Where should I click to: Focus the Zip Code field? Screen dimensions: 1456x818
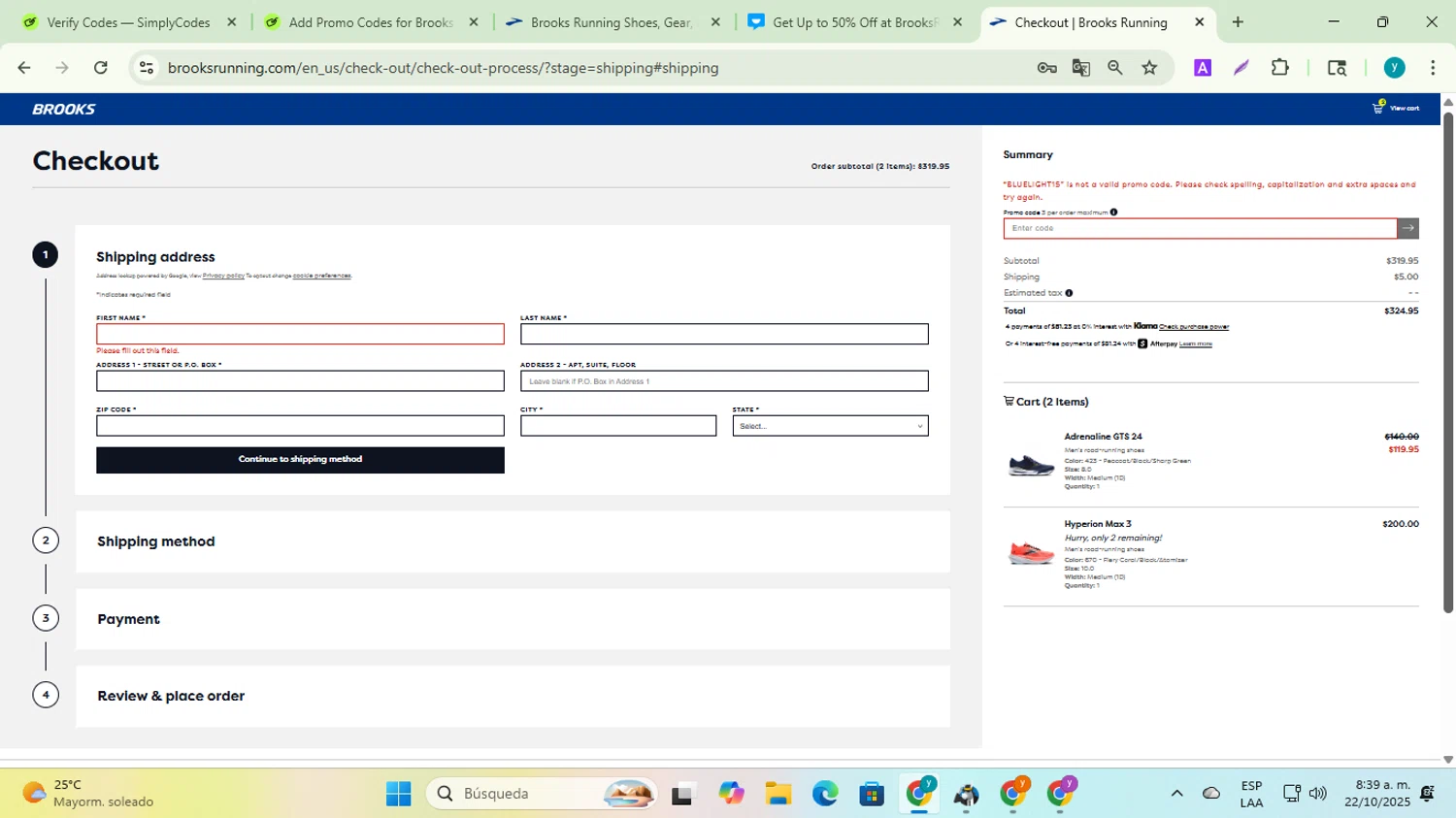300,425
